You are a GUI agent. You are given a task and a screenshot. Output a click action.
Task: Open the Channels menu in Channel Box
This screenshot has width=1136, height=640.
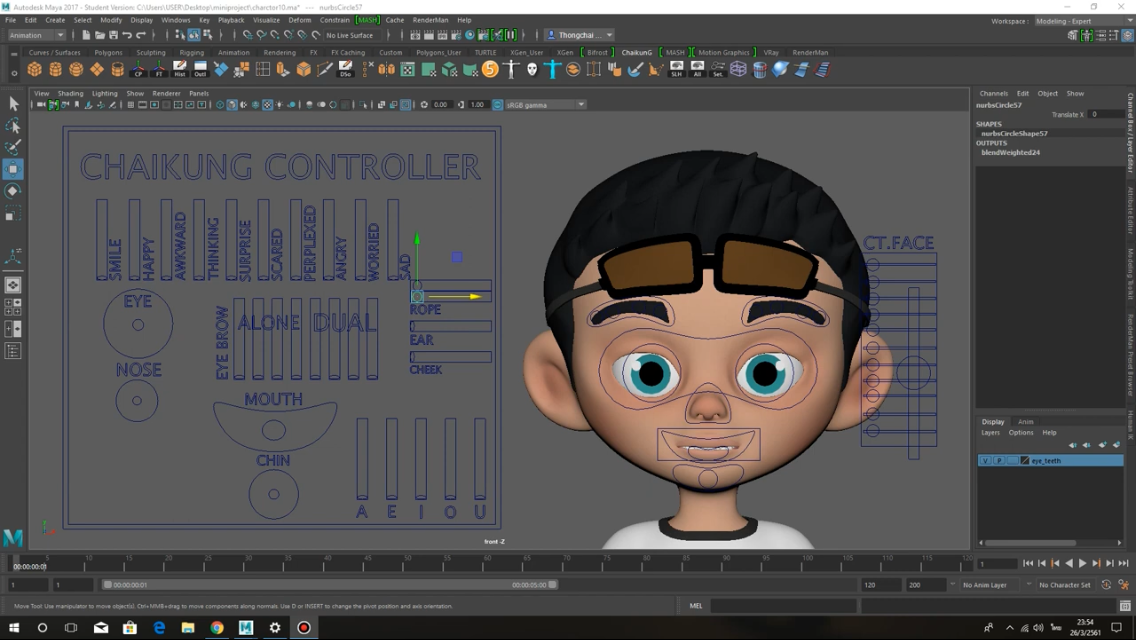(993, 93)
